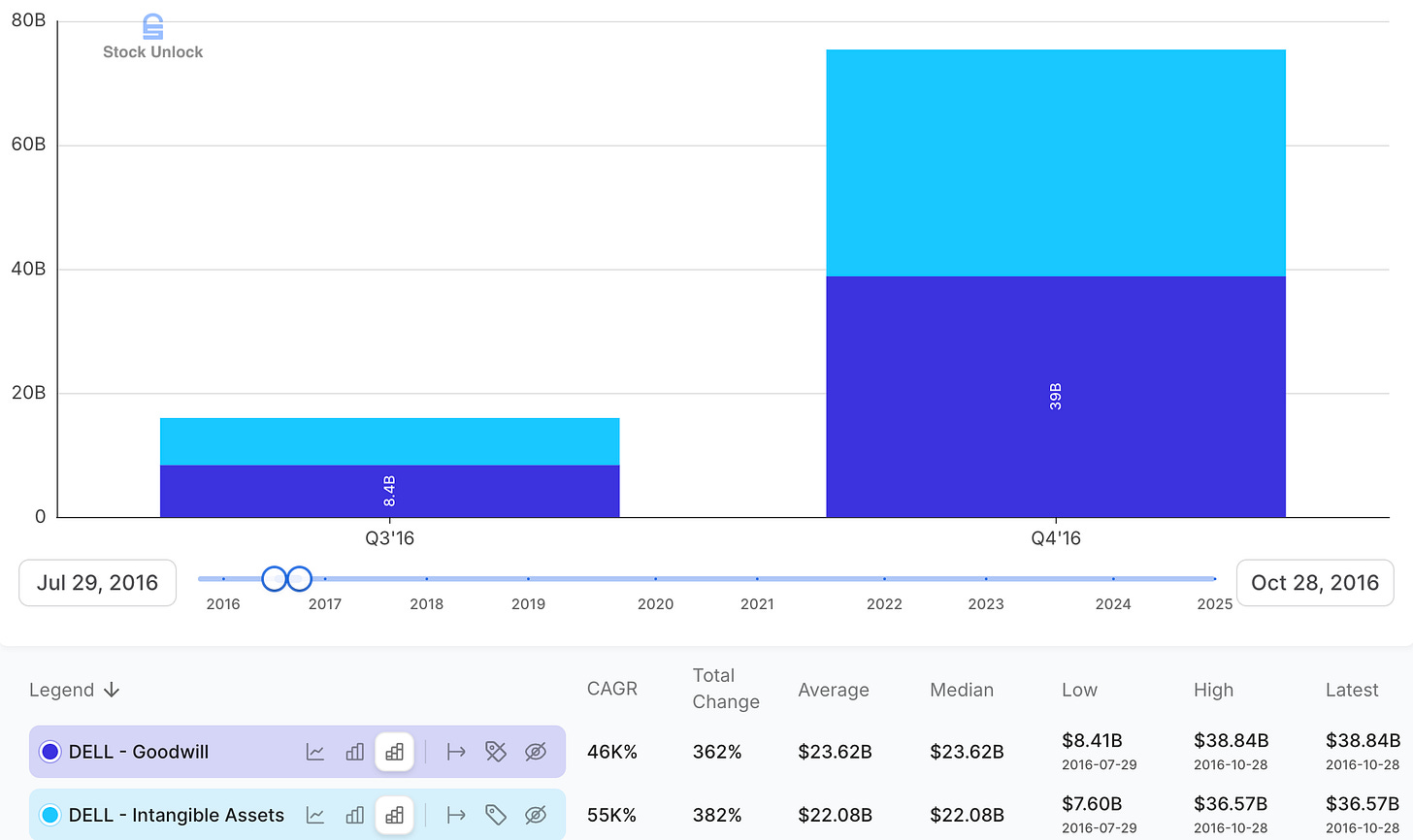Click the Q3'16 light blue intangible assets bar
Screen dimensions: 1413x840
point(389,441)
